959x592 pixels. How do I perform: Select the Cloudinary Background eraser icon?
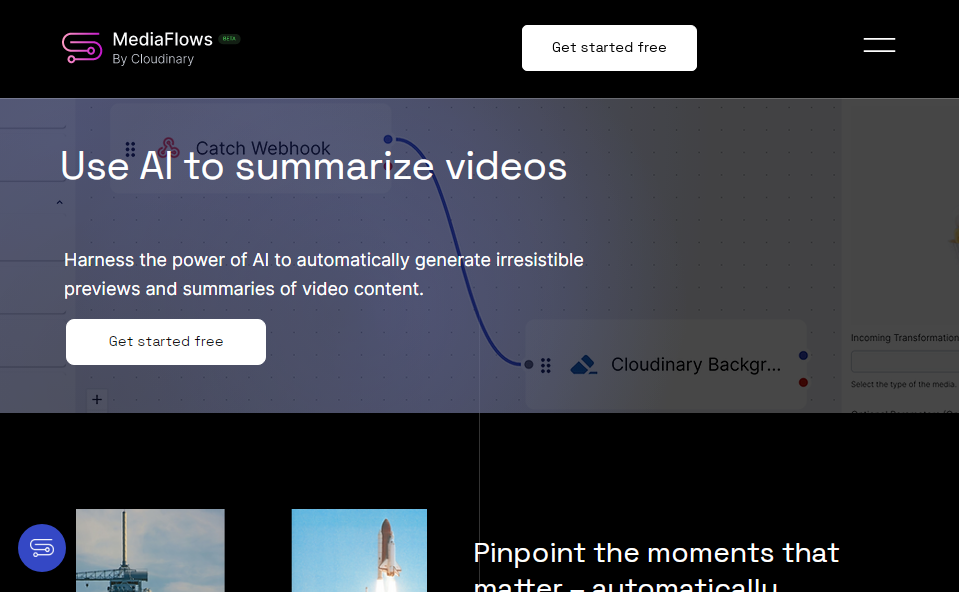click(x=583, y=365)
